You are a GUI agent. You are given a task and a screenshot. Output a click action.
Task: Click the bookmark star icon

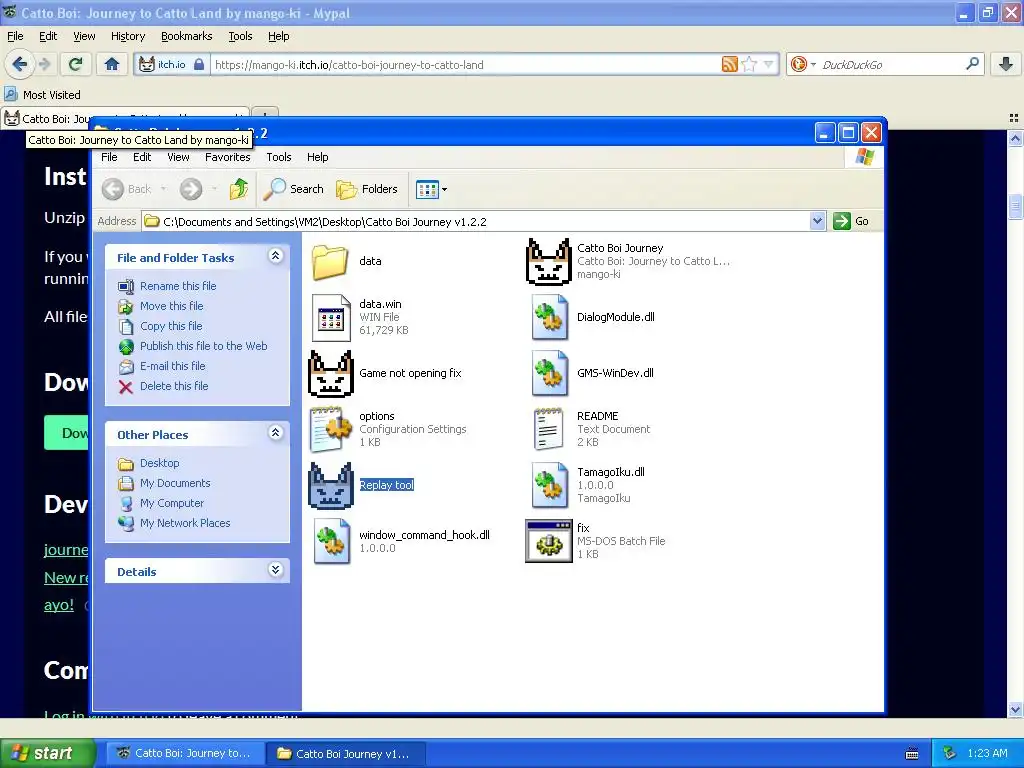[x=749, y=64]
